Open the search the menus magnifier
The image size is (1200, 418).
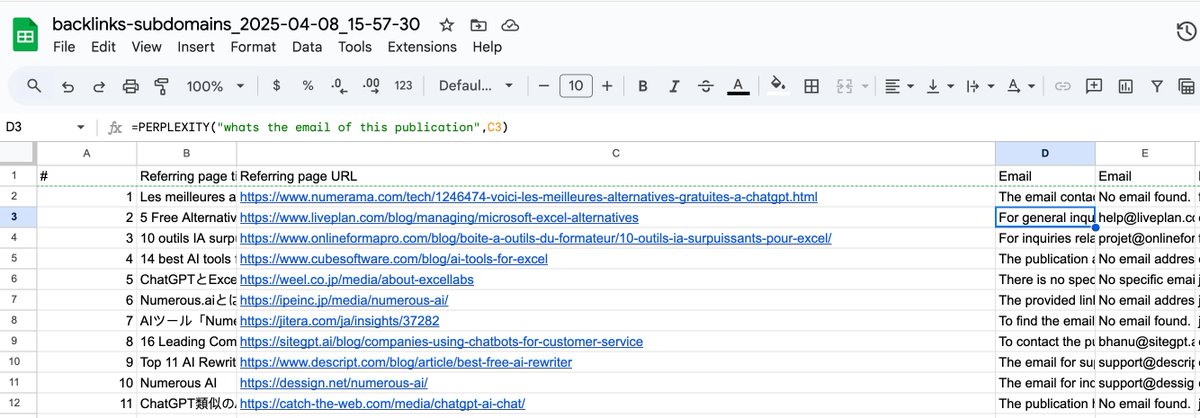[34, 86]
